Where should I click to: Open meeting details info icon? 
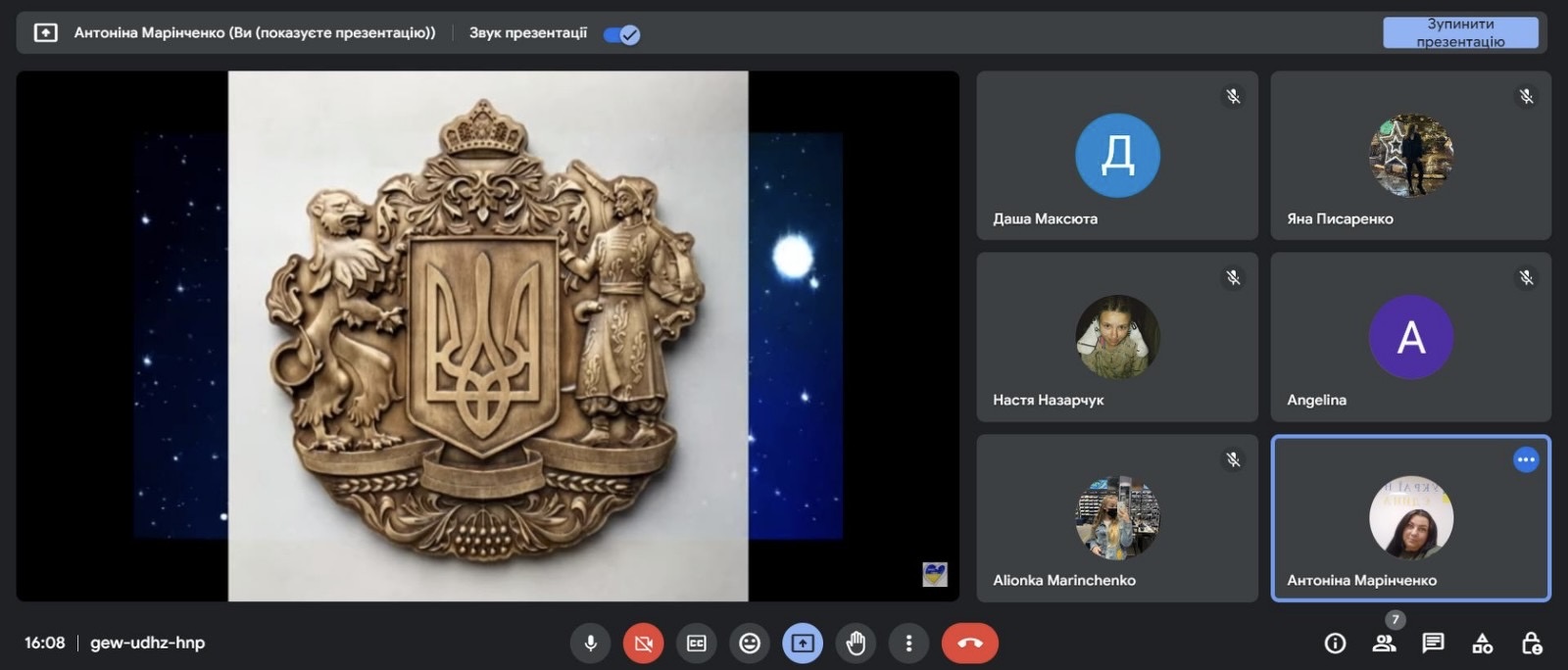(x=1335, y=644)
